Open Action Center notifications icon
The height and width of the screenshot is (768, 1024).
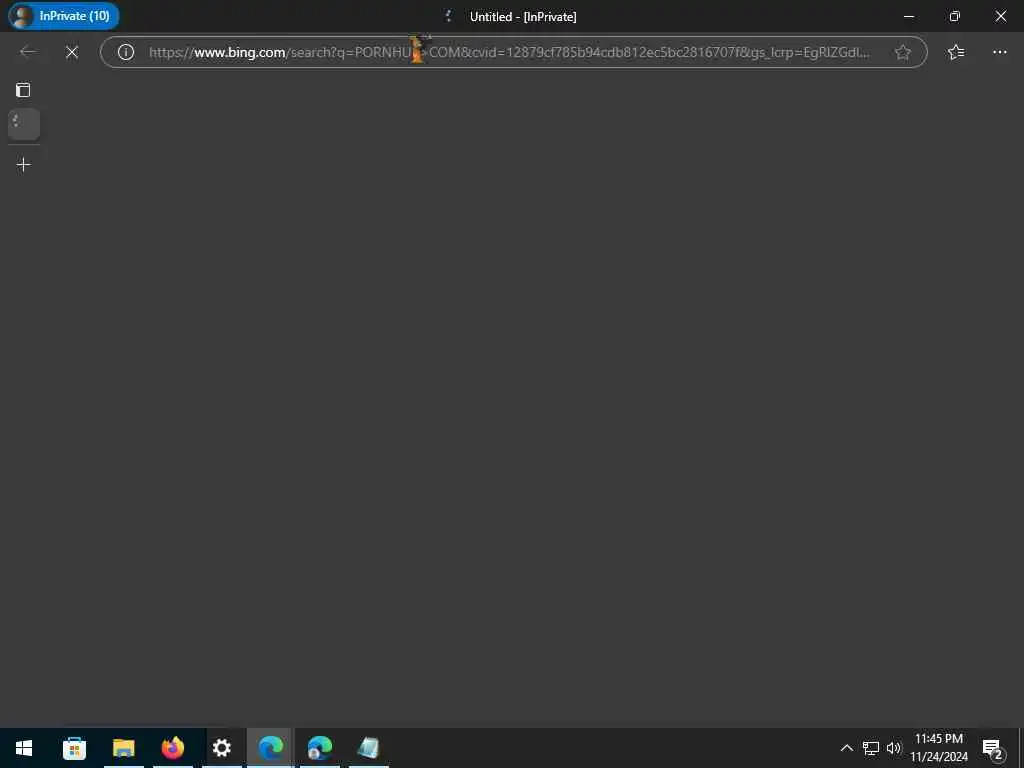click(x=993, y=748)
